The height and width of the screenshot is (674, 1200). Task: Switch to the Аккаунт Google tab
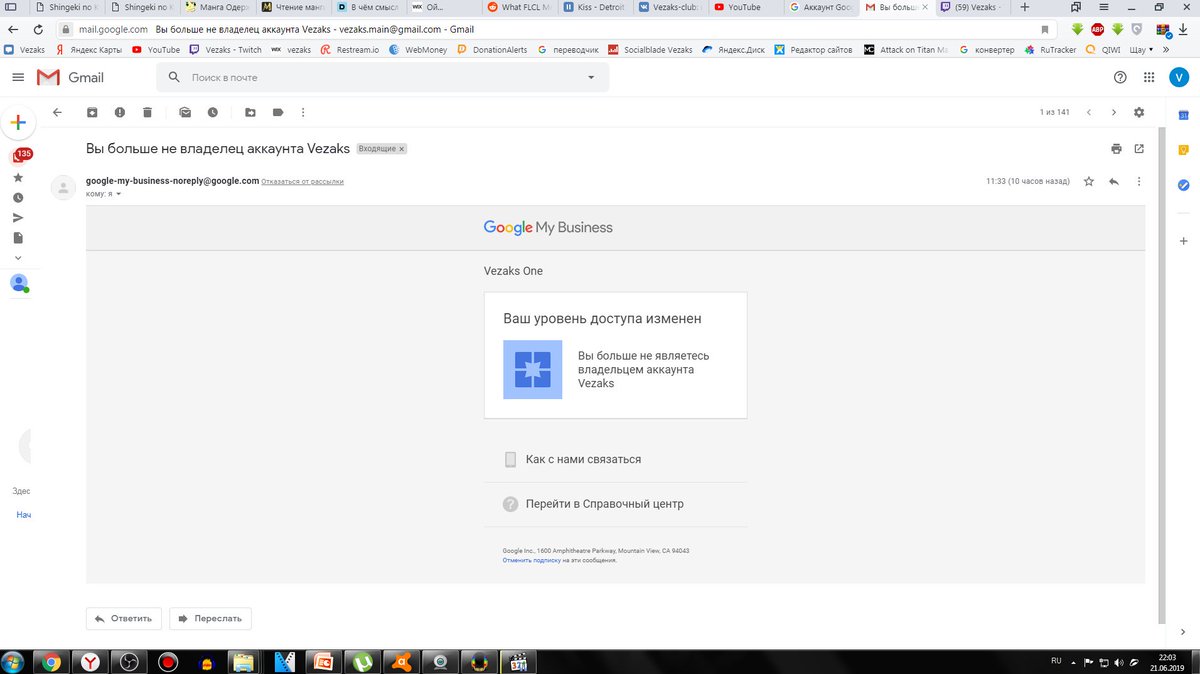click(x=820, y=7)
